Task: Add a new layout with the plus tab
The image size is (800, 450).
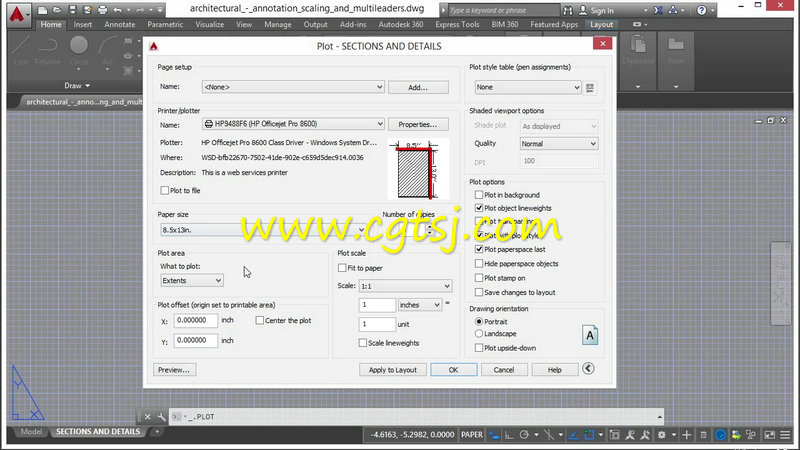Action: (x=157, y=432)
